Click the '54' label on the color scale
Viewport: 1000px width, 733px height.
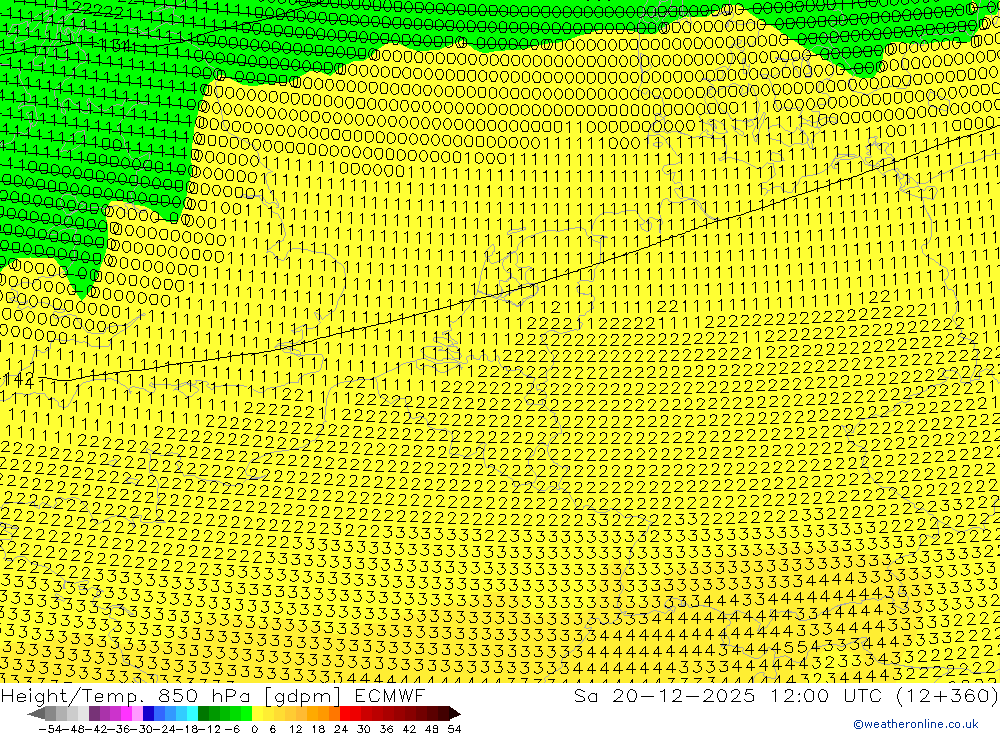click(x=454, y=729)
